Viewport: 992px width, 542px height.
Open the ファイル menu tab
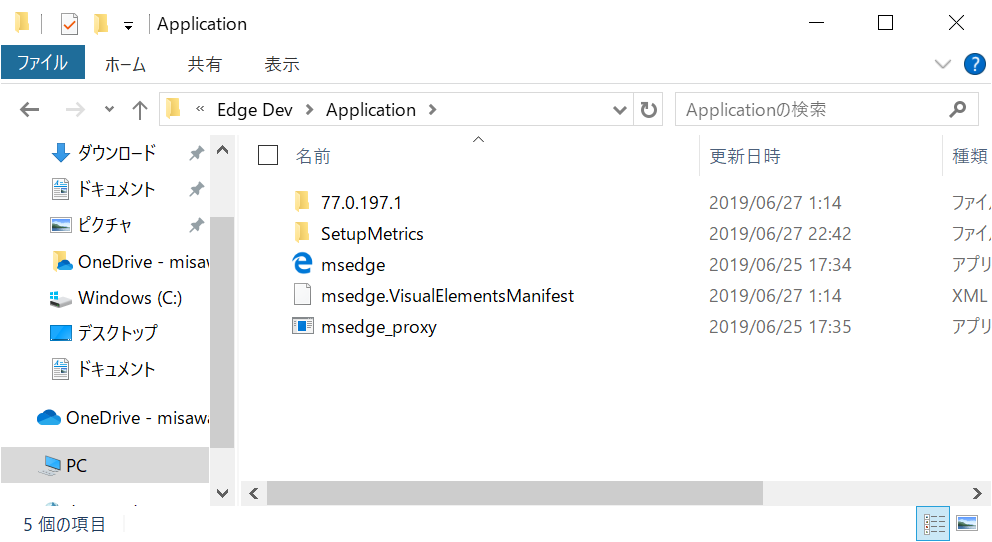(x=42, y=63)
